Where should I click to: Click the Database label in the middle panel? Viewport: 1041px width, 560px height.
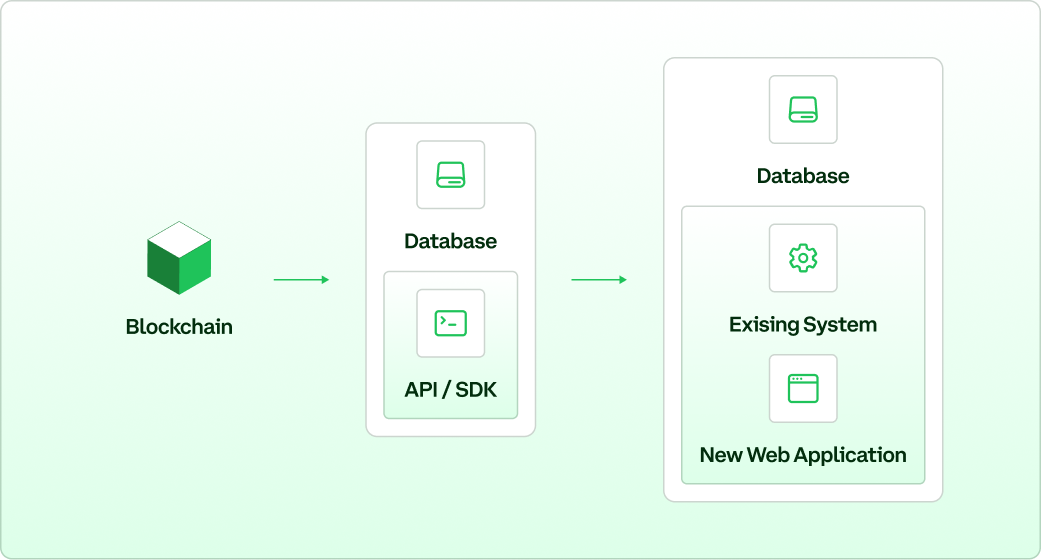click(451, 241)
